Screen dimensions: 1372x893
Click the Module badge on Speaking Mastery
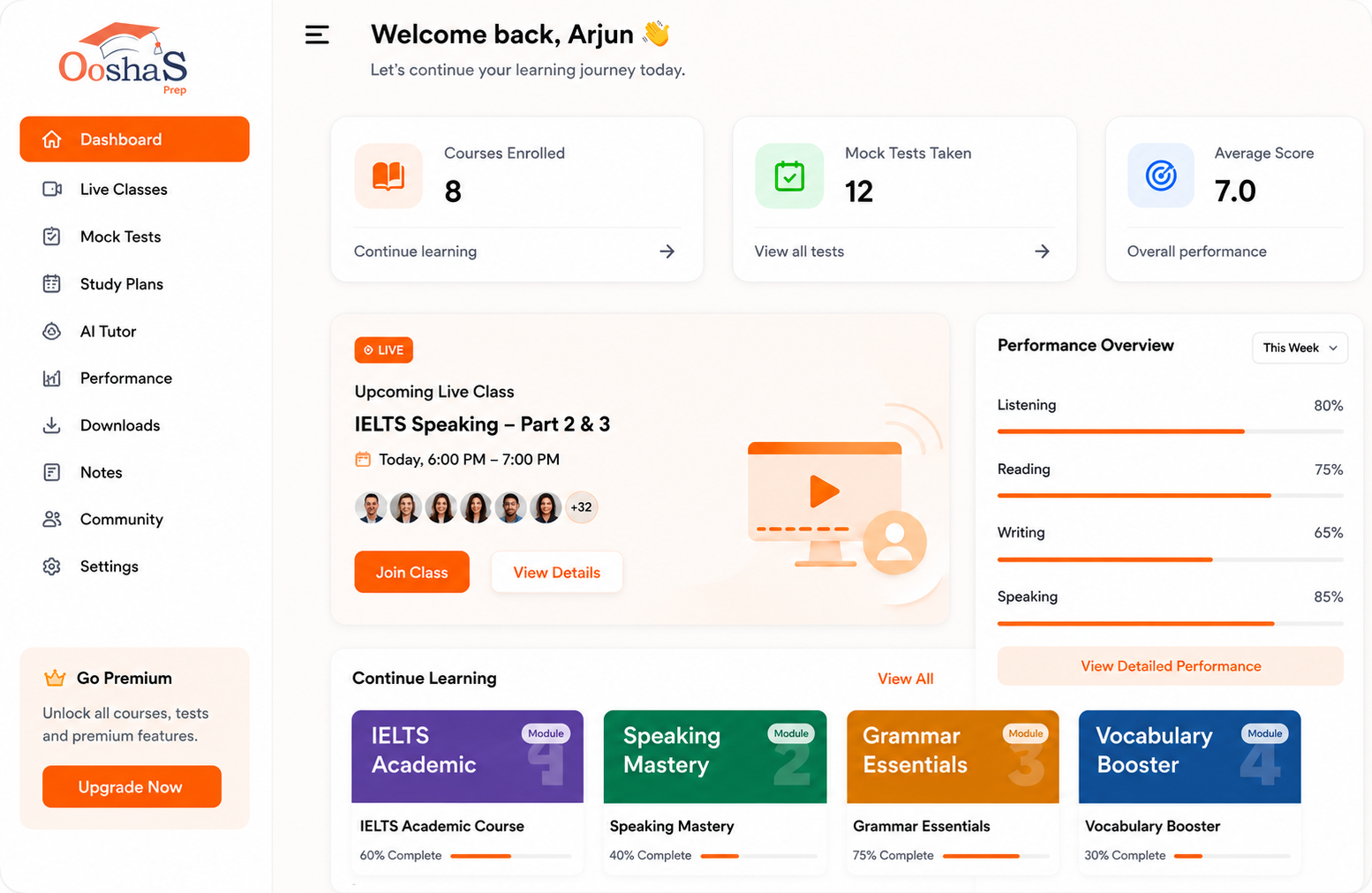click(x=791, y=733)
